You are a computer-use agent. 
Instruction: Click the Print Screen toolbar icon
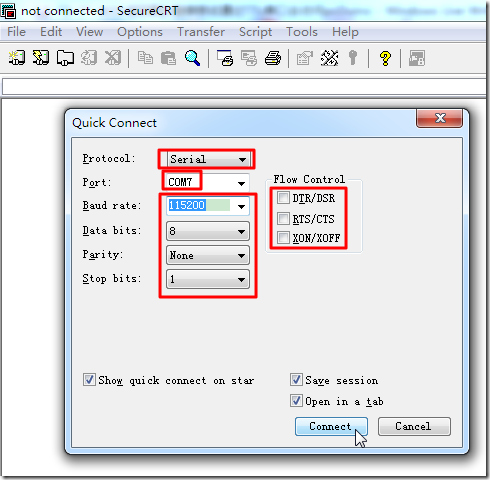(x=225, y=58)
